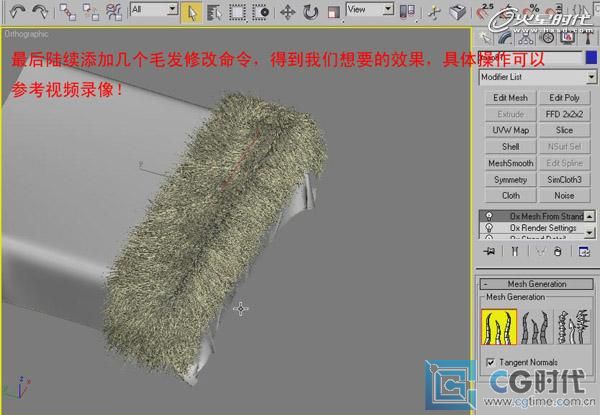This screenshot has height=415, width=600.
Task: Activate the Select and Scale tool
Action: [x=334, y=12]
